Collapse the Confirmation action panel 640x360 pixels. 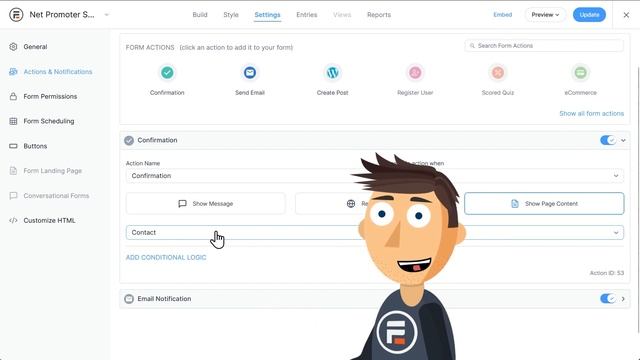click(623, 140)
